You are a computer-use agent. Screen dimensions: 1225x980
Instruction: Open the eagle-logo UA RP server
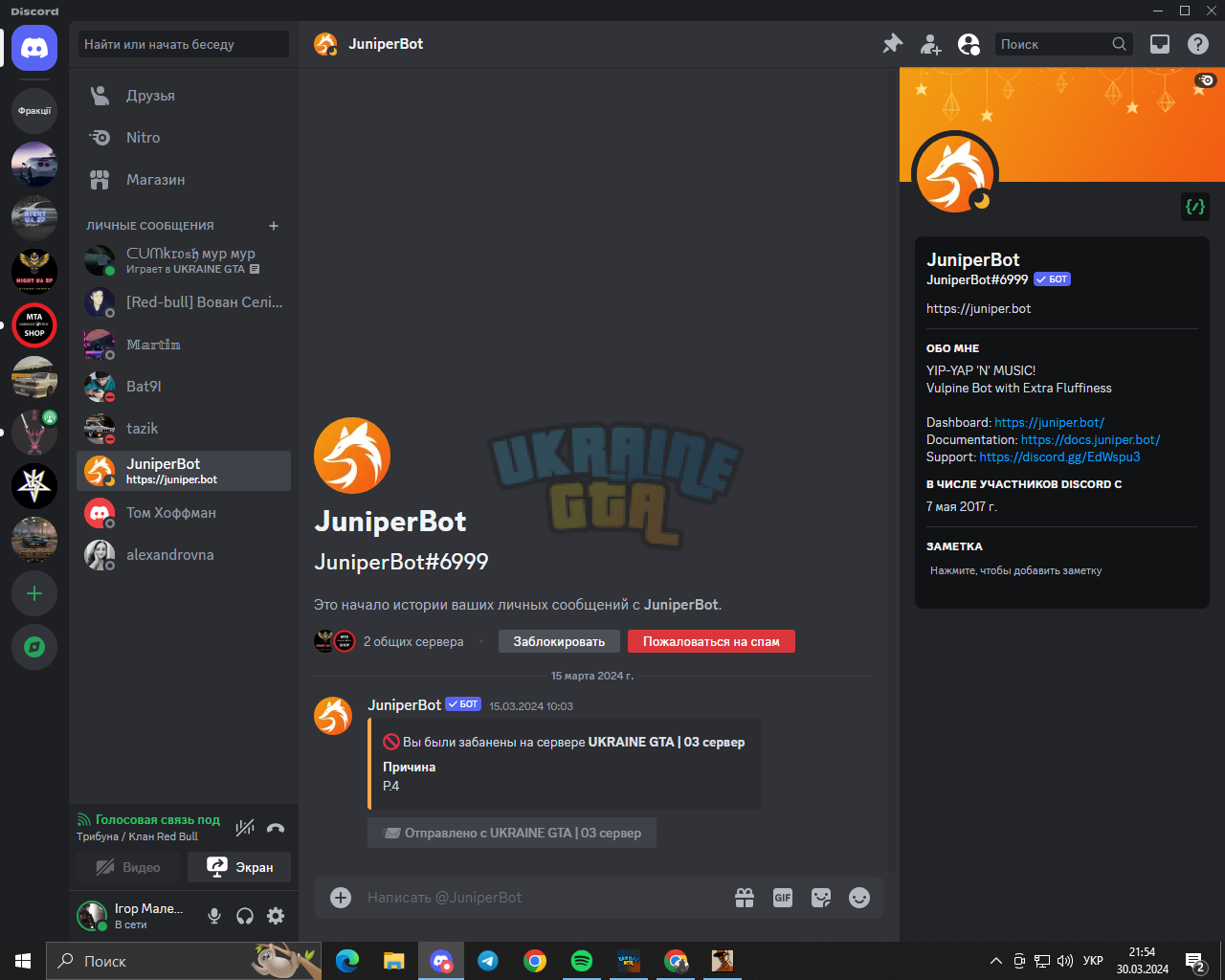click(x=34, y=272)
